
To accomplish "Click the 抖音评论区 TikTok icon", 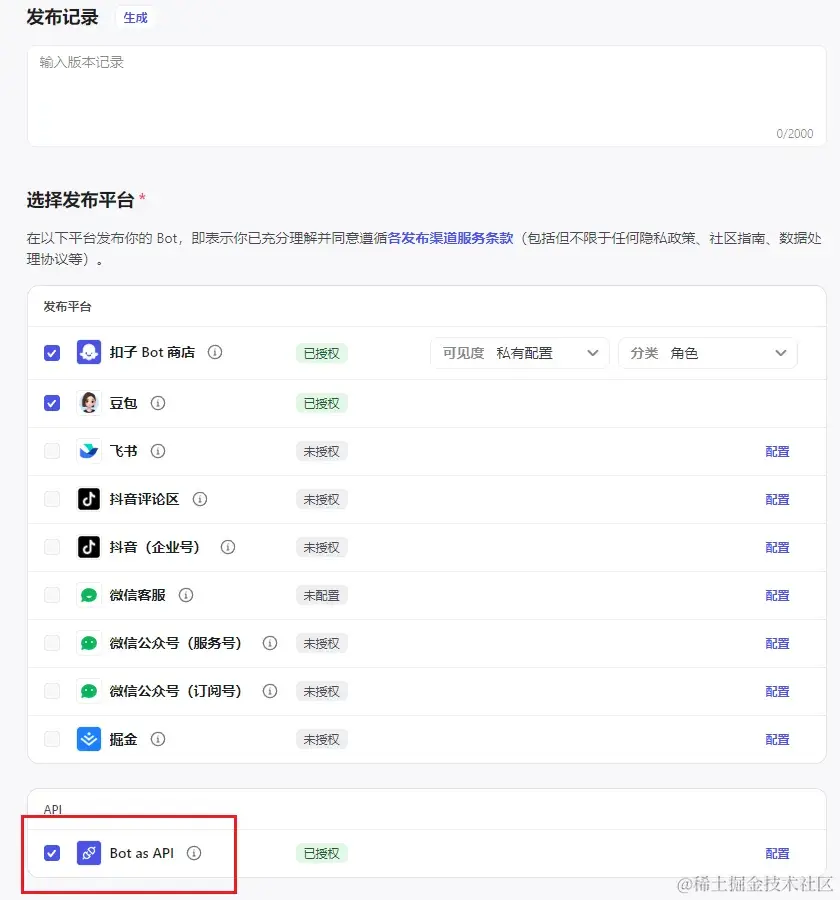I will [x=89, y=499].
